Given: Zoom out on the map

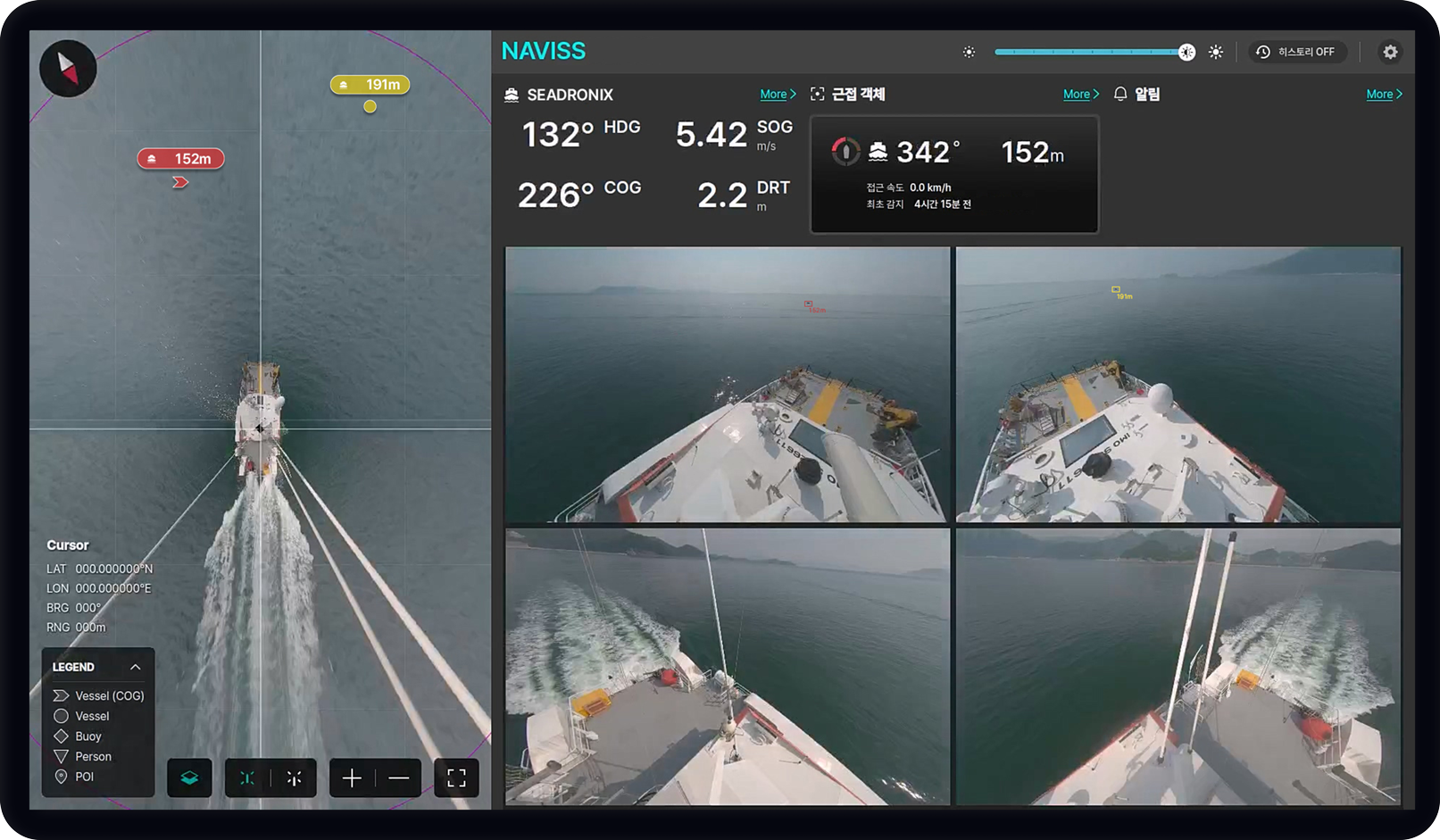Looking at the screenshot, I should point(399,778).
